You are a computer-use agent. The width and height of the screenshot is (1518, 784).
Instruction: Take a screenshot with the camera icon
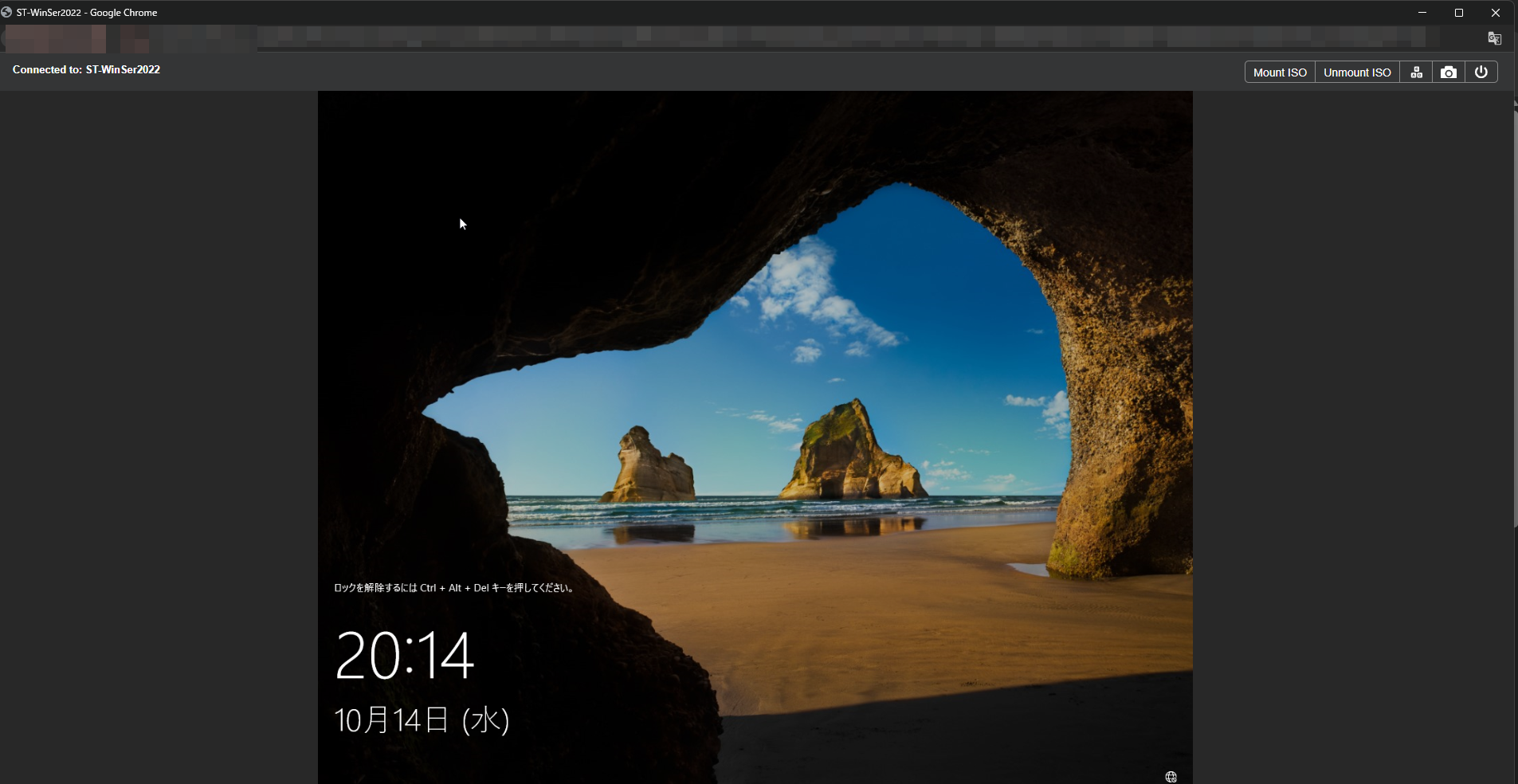coord(1449,72)
